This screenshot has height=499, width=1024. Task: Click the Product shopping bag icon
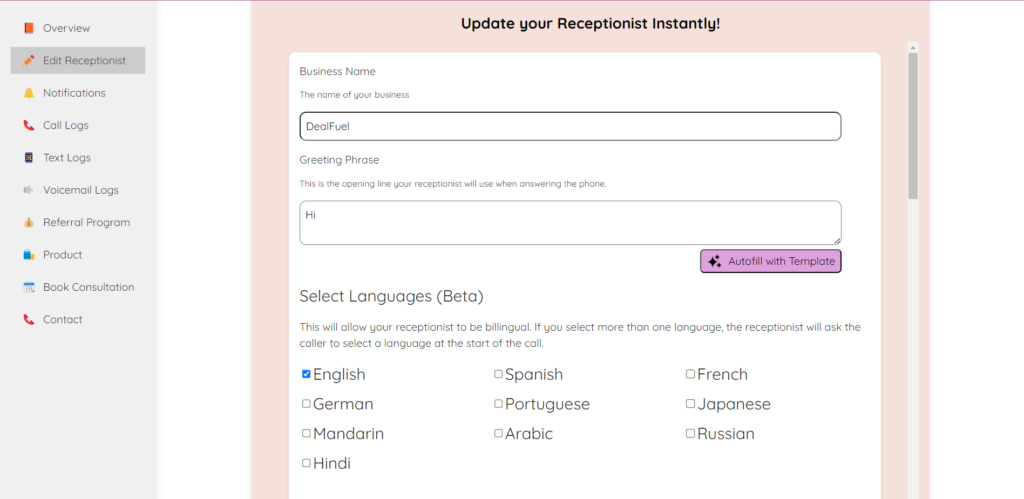point(29,255)
